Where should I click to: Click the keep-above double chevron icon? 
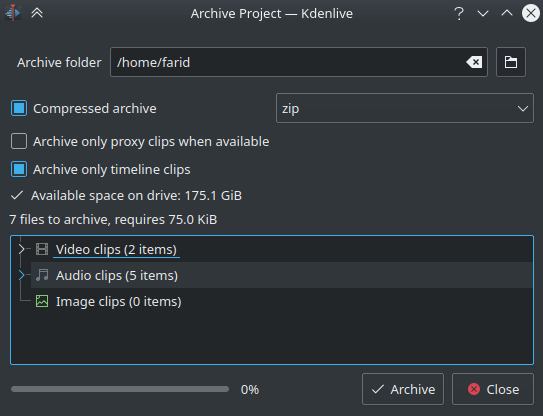[37, 13]
